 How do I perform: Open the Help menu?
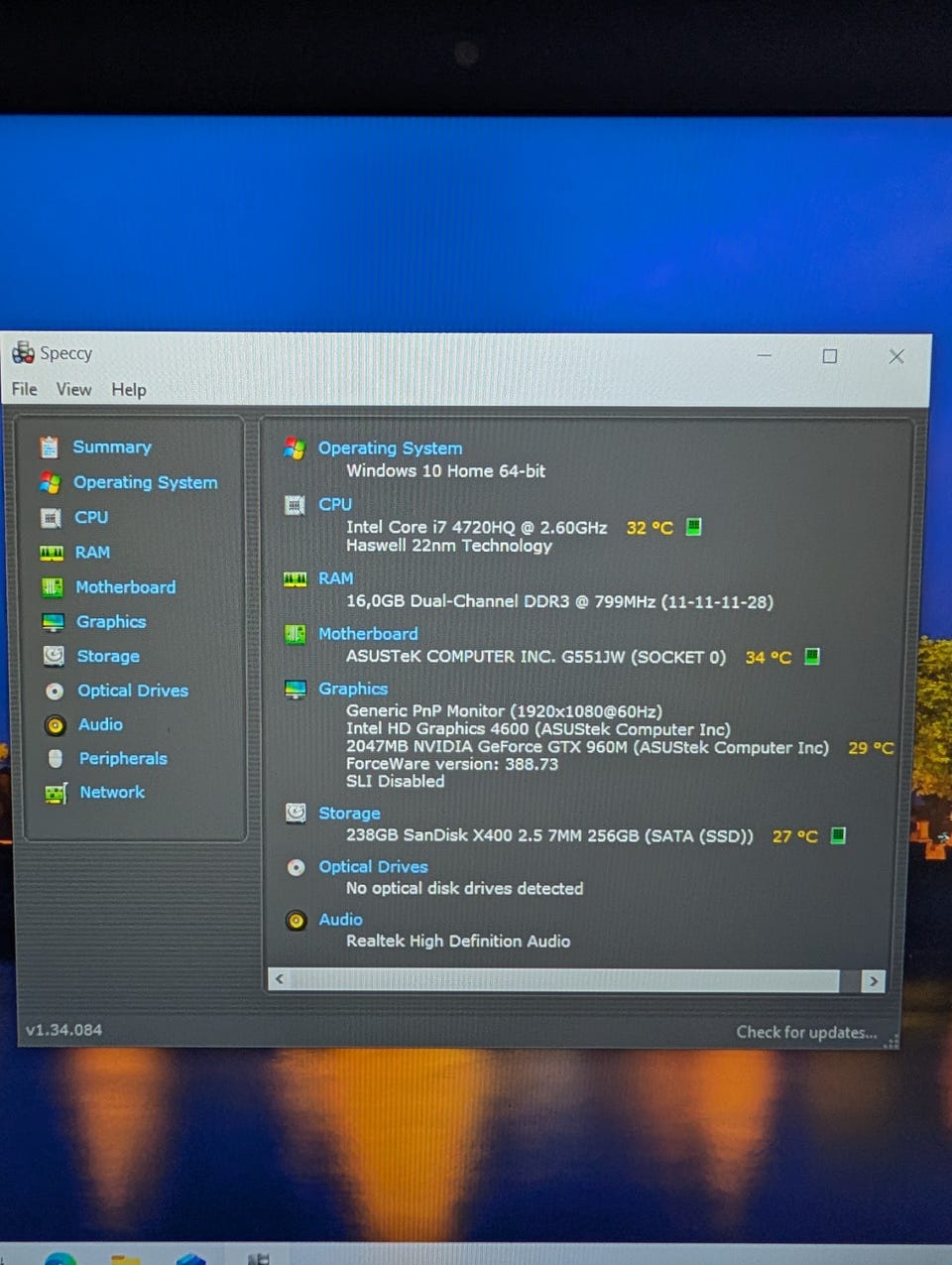(129, 390)
